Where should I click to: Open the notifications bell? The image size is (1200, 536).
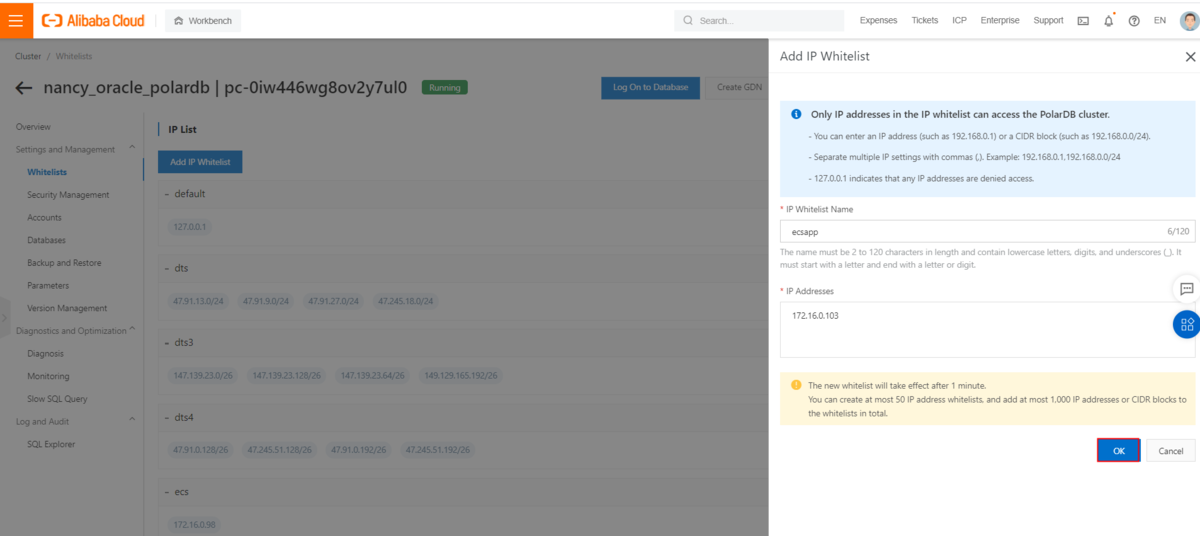click(1108, 20)
